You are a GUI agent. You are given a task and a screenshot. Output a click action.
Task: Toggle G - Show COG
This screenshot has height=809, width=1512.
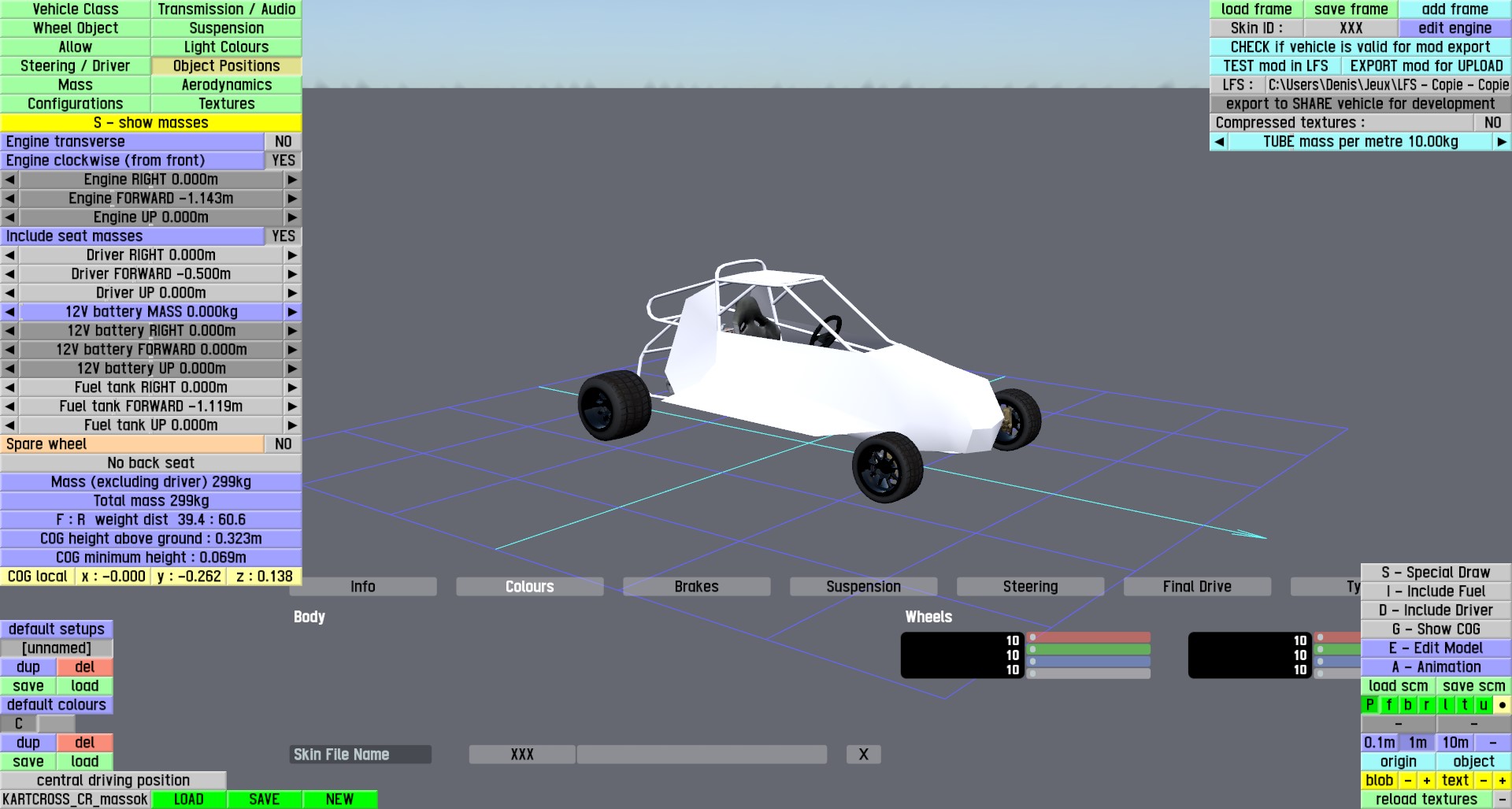(1436, 629)
